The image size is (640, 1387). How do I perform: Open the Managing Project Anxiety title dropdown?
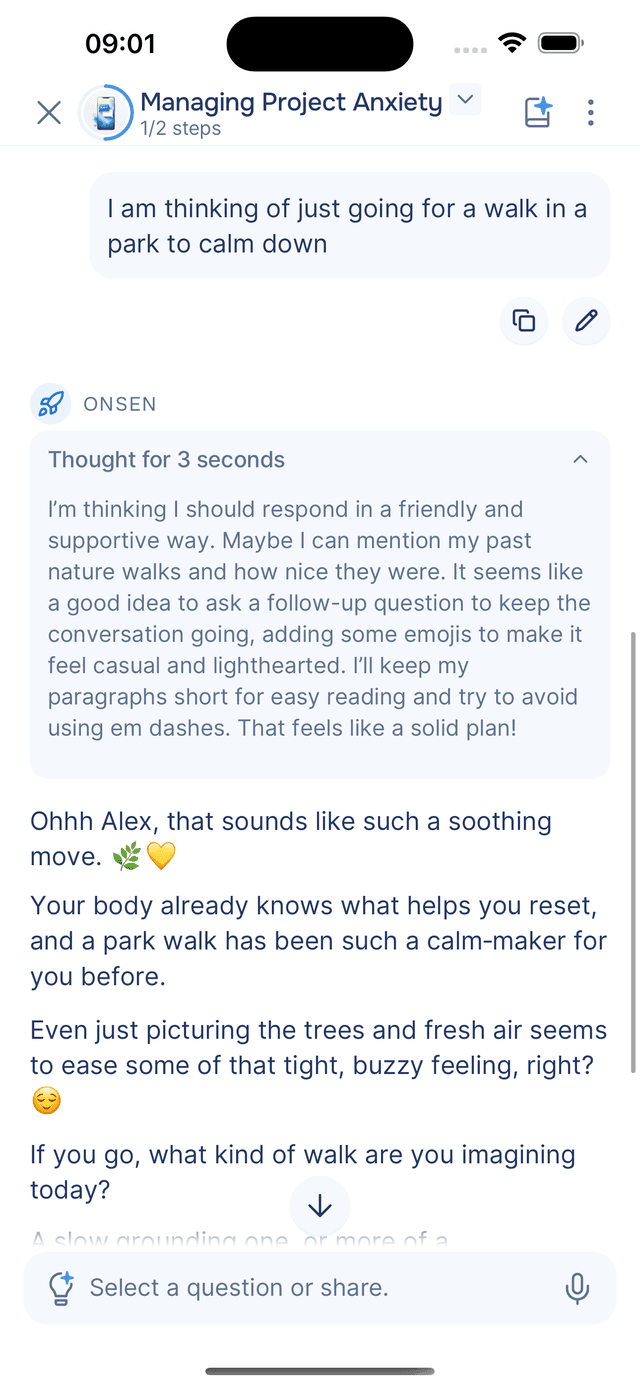[464, 100]
